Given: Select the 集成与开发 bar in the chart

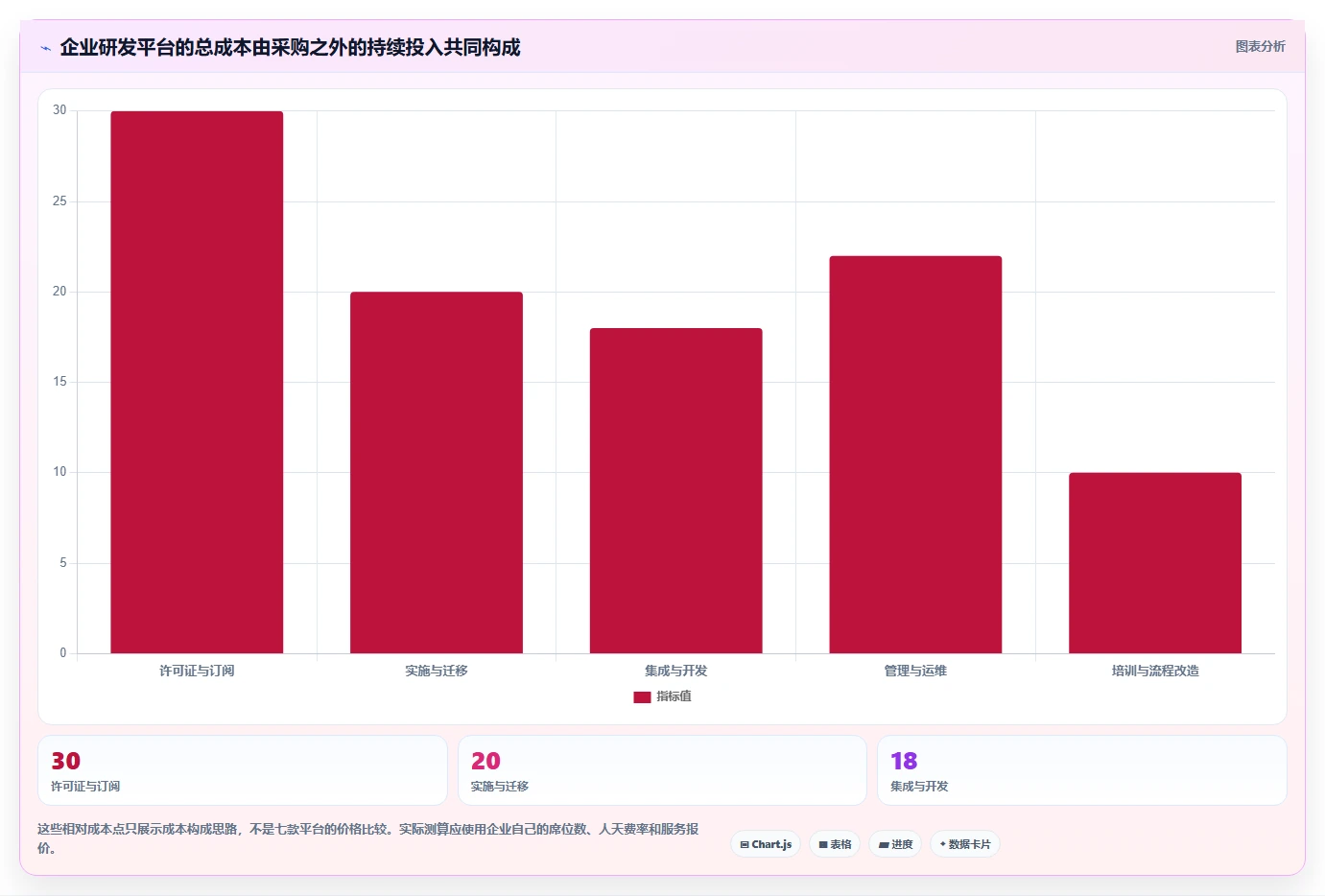Looking at the screenshot, I should 675,490.
